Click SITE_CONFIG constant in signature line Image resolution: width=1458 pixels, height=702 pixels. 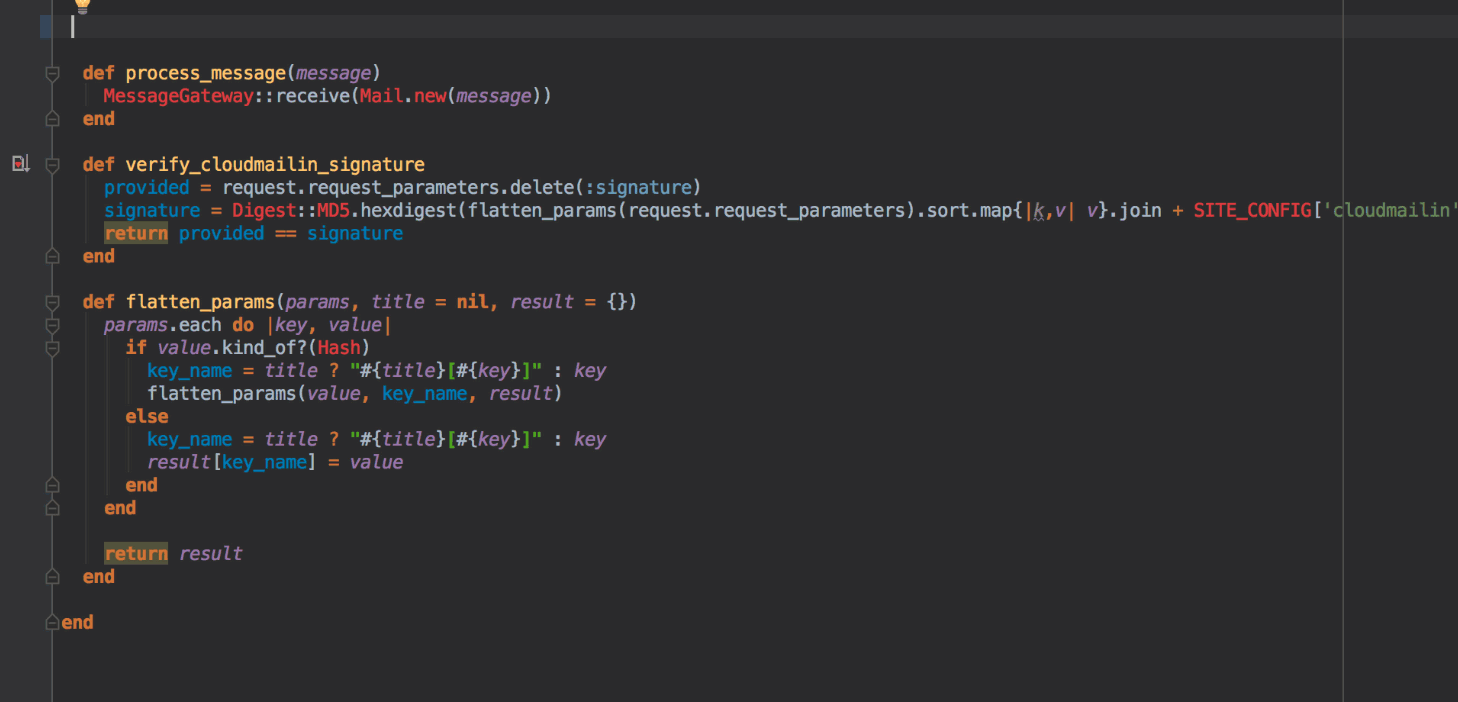pyautogui.click(x=1251, y=211)
